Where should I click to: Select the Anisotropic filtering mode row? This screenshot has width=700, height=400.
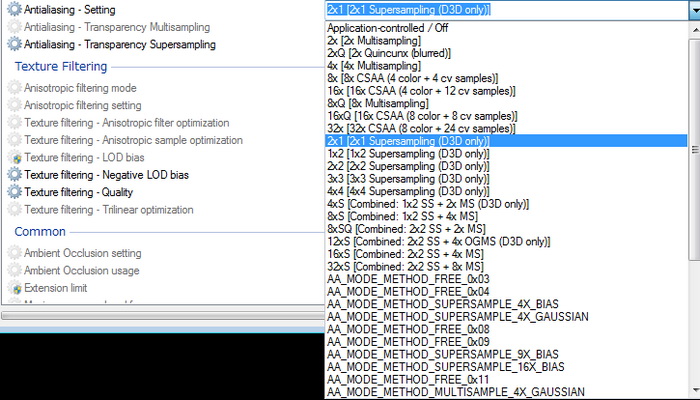[x=162, y=88]
